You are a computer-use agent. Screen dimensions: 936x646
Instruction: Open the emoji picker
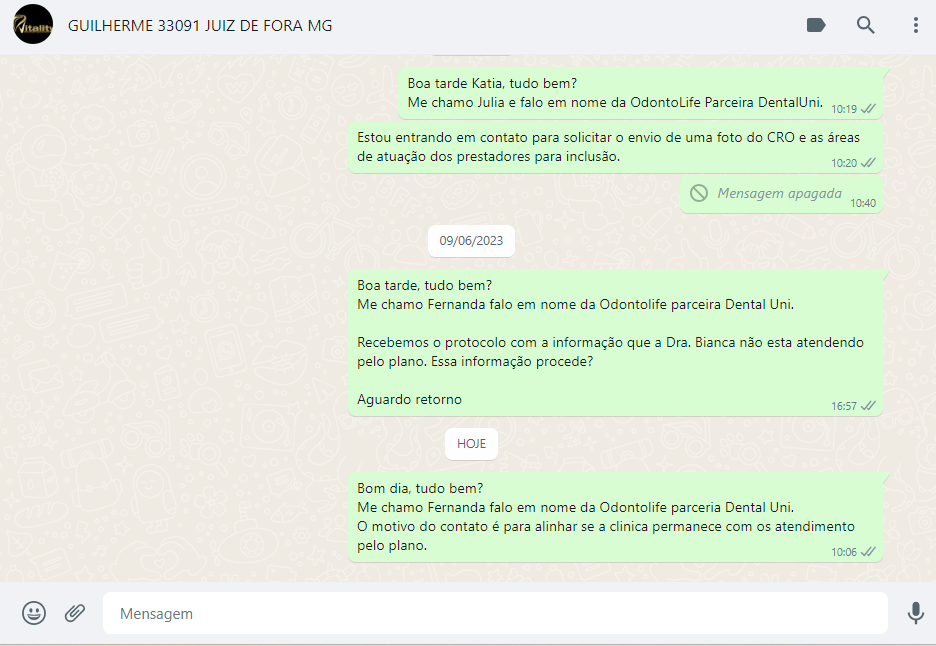point(34,613)
